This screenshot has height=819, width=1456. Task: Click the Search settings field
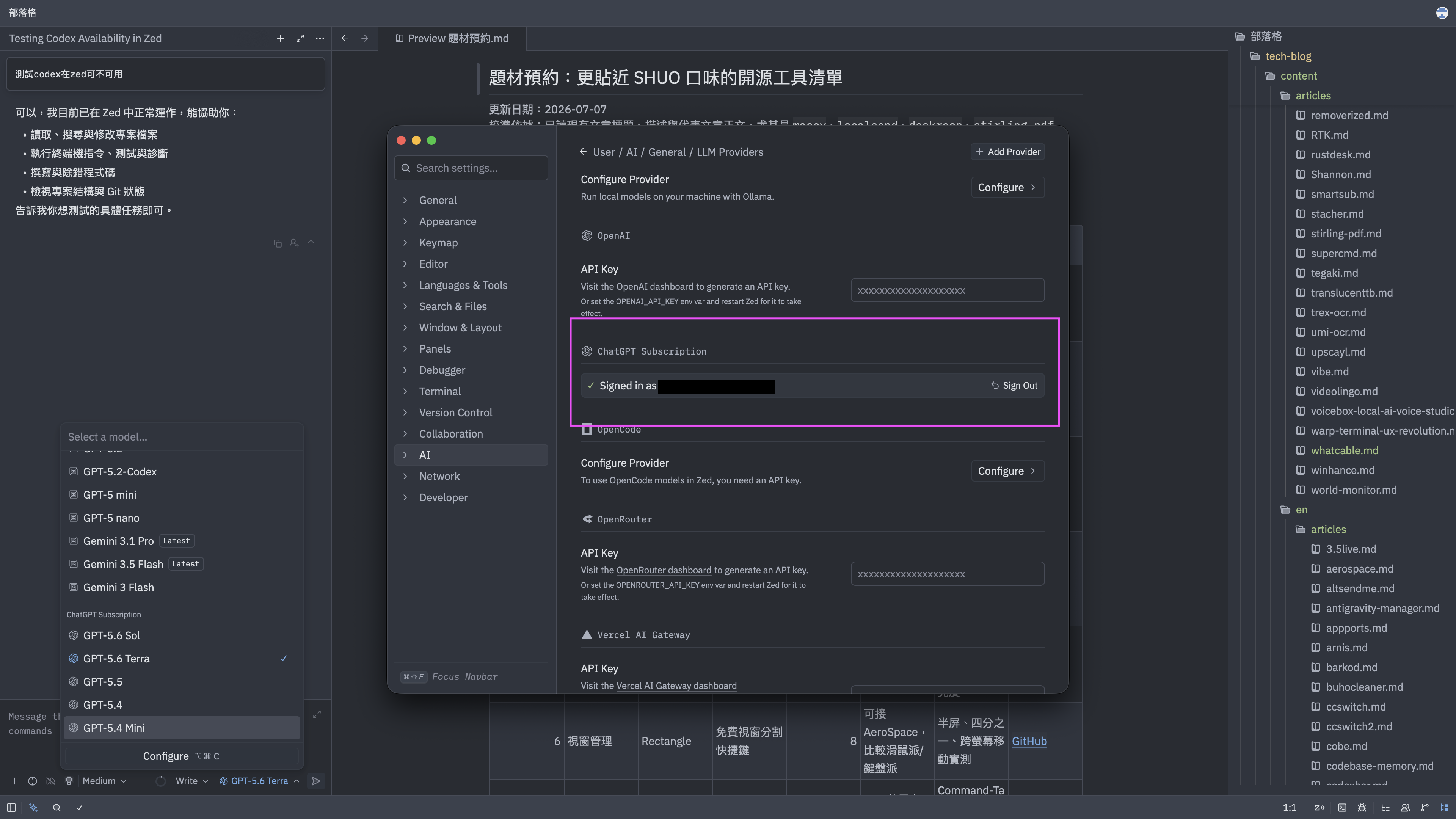pyautogui.click(x=471, y=168)
